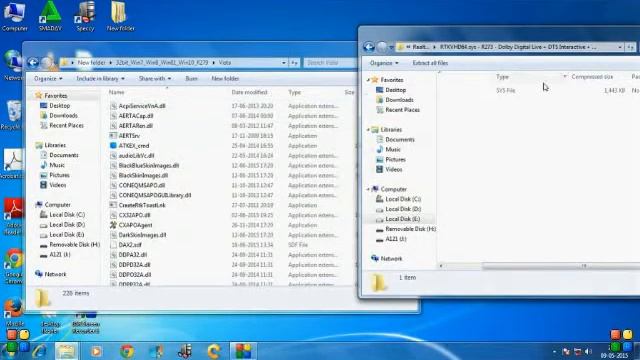This screenshot has height=360, width=640.
Task: Select Network in right window pane
Action: coord(391,259)
